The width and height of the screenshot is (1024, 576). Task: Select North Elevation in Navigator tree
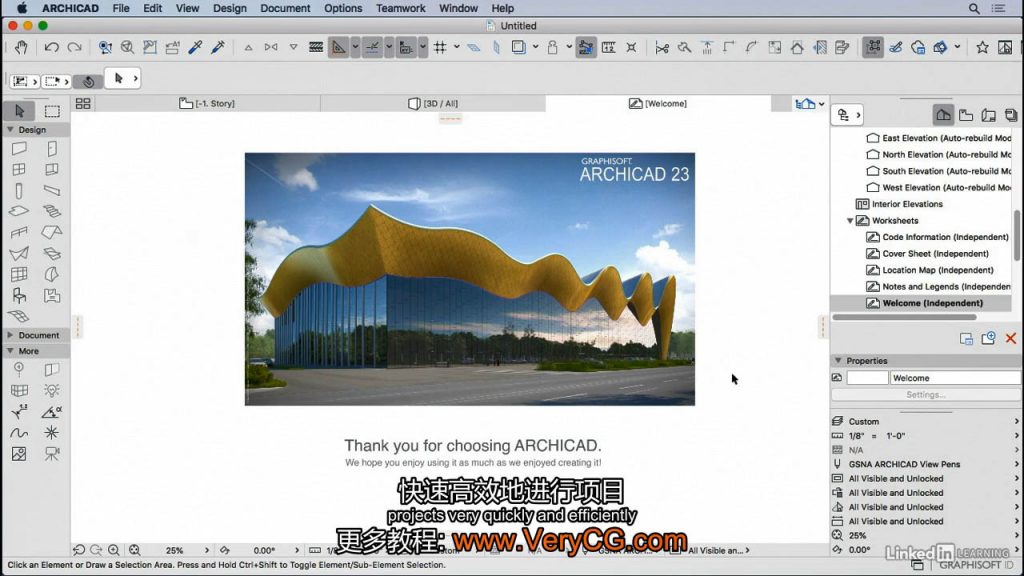click(946, 154)
